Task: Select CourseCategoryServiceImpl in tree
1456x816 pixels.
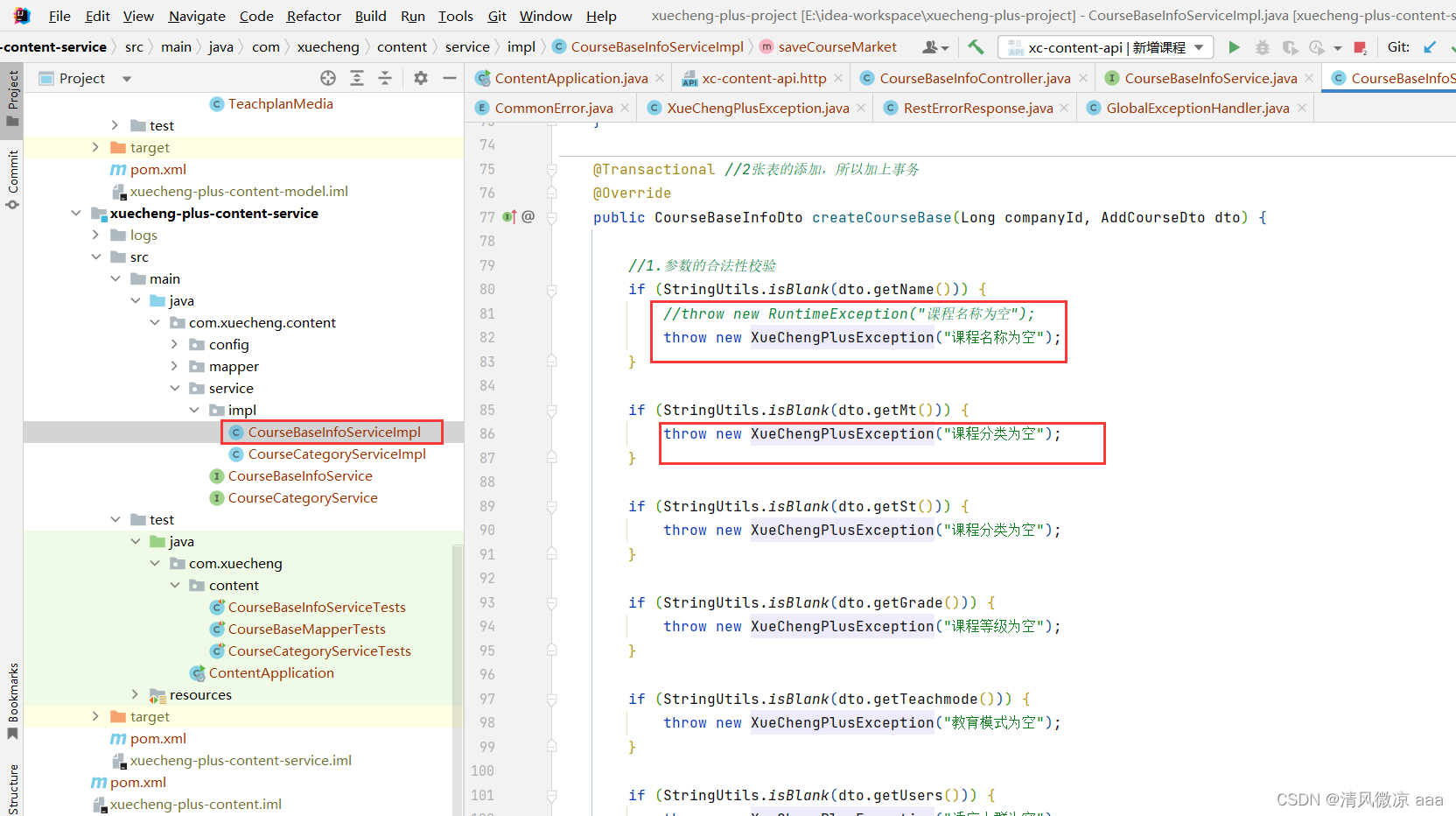Action: click(x=337, y=454)
